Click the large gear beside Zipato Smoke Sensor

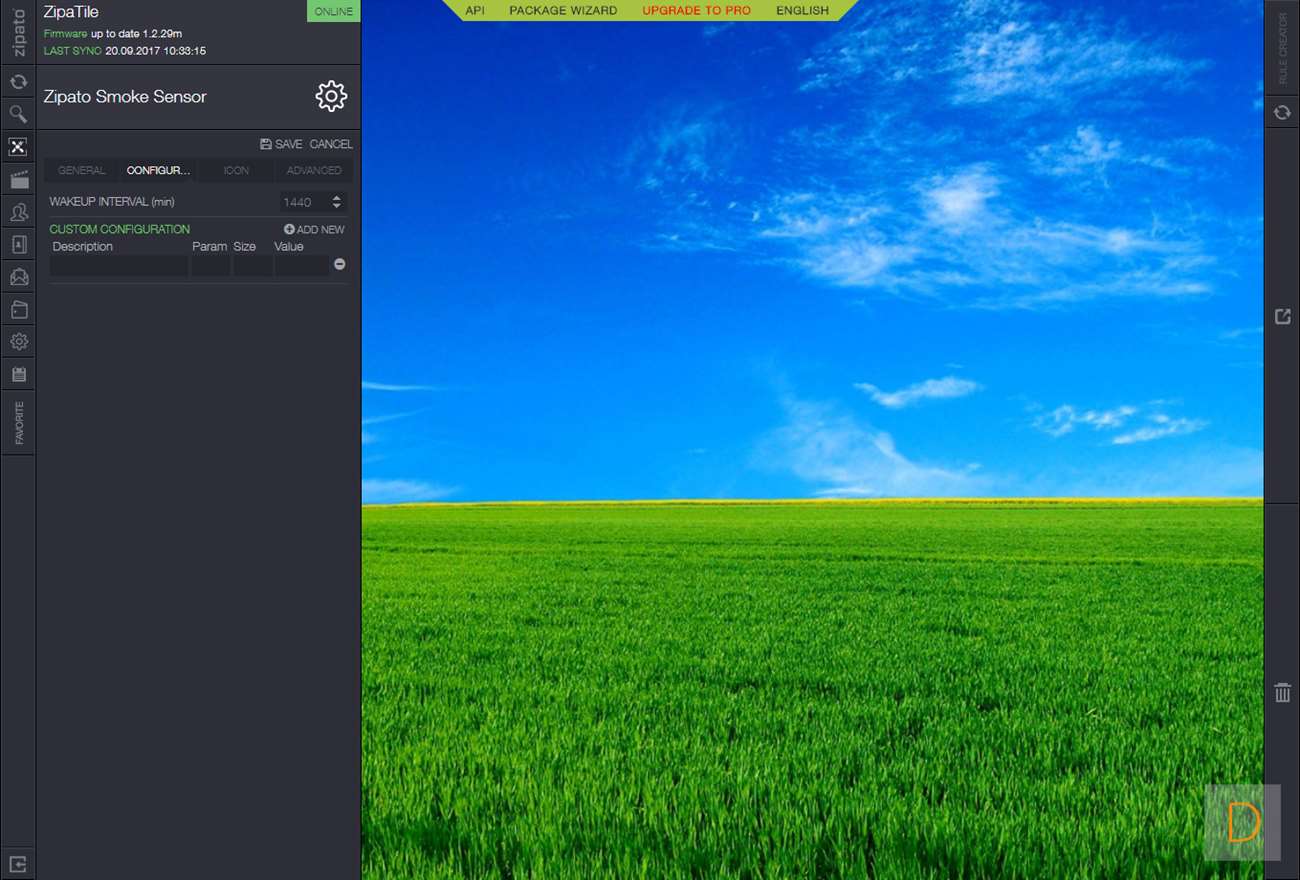point(331,96)
